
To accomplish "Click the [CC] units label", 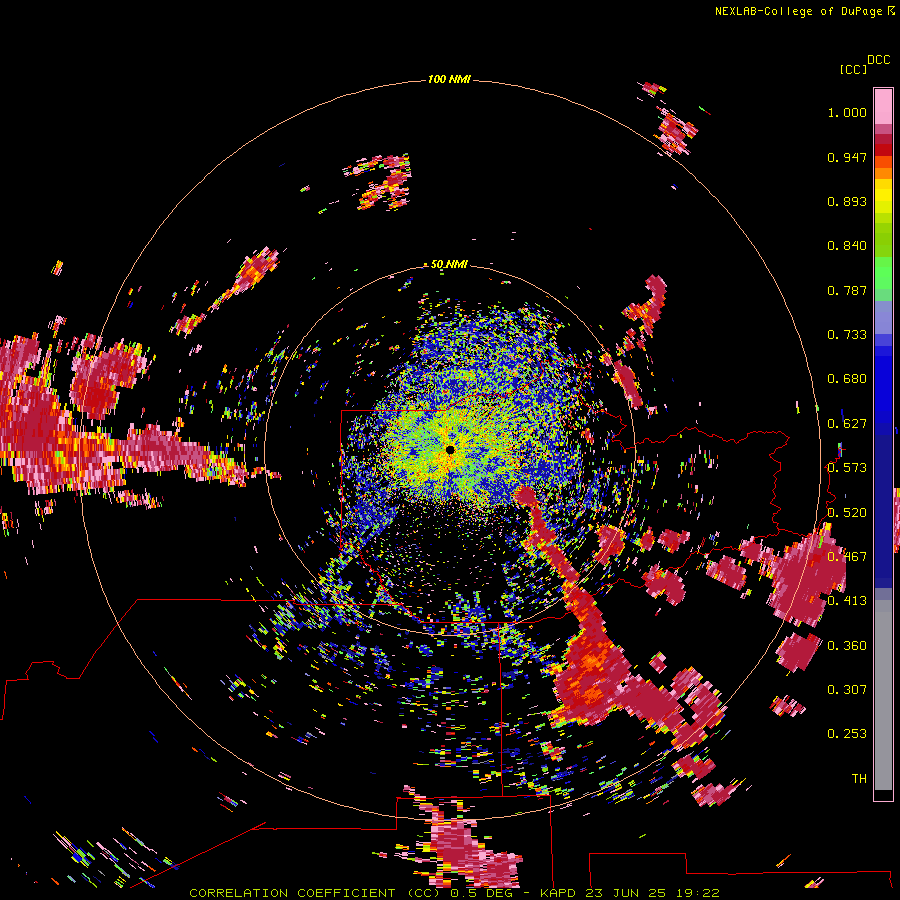I will [x=853, y=69].
